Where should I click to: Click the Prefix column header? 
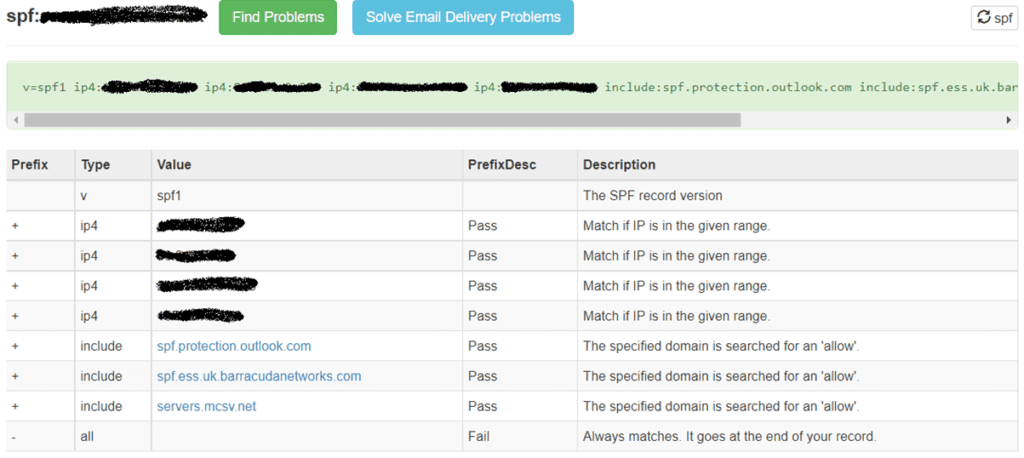point(29,164)
